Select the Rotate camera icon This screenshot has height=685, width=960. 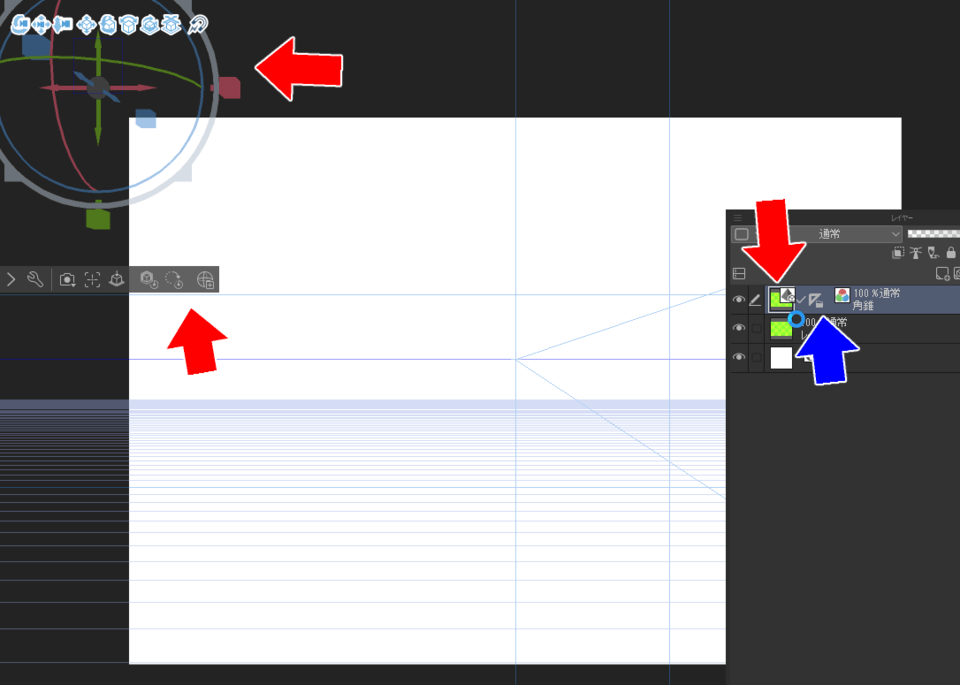20,24
